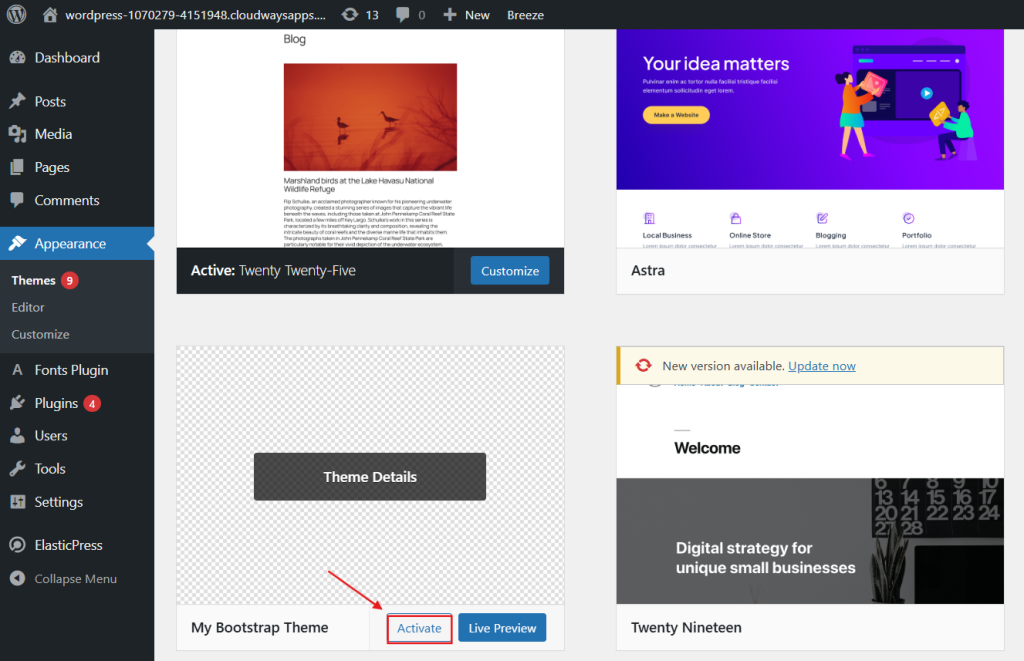Open the comments bubble icon in admin bar

pyautogui.click(x=402, y=14)
